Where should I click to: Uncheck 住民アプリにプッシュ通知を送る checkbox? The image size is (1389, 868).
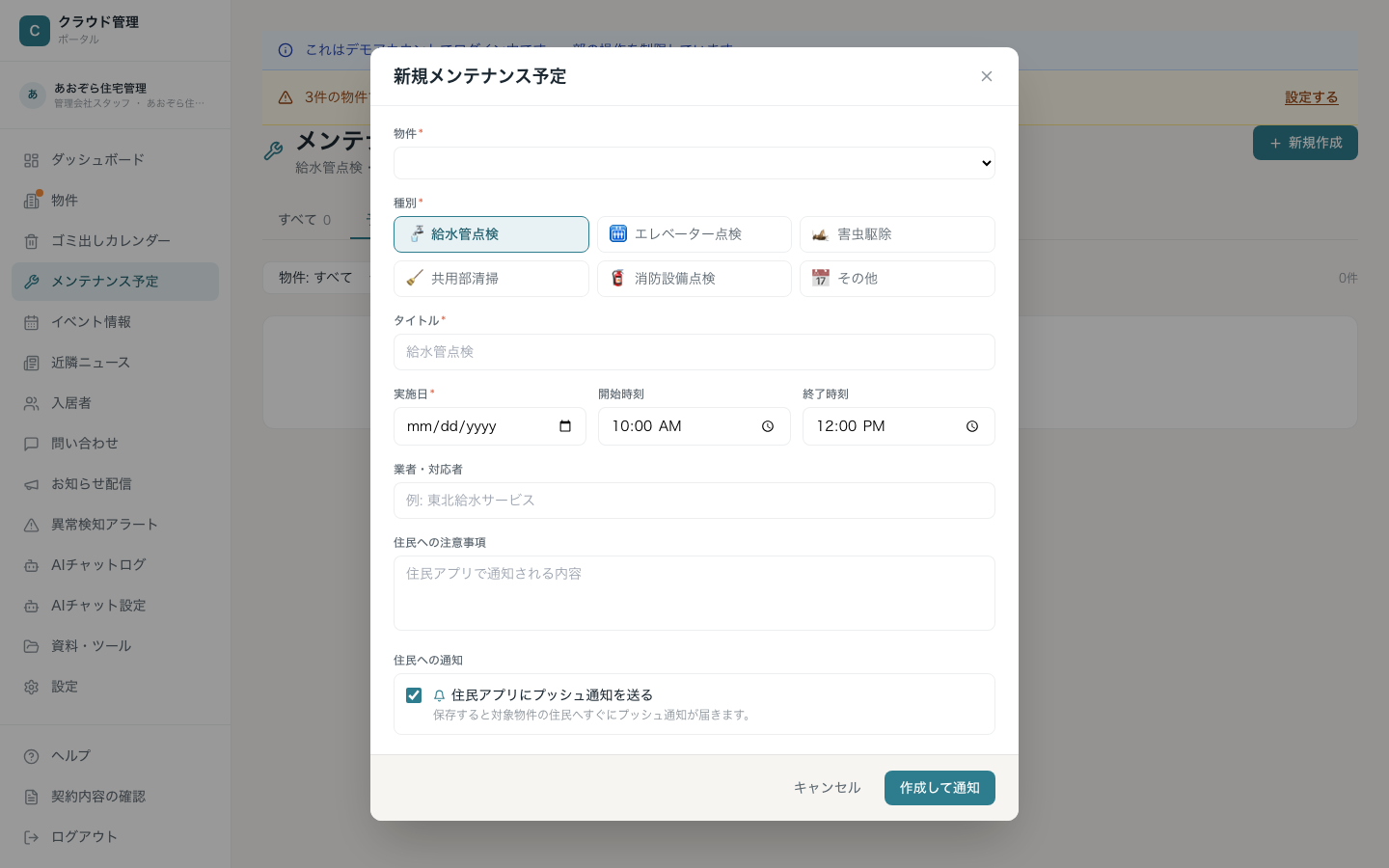click(x=414, y=695)
